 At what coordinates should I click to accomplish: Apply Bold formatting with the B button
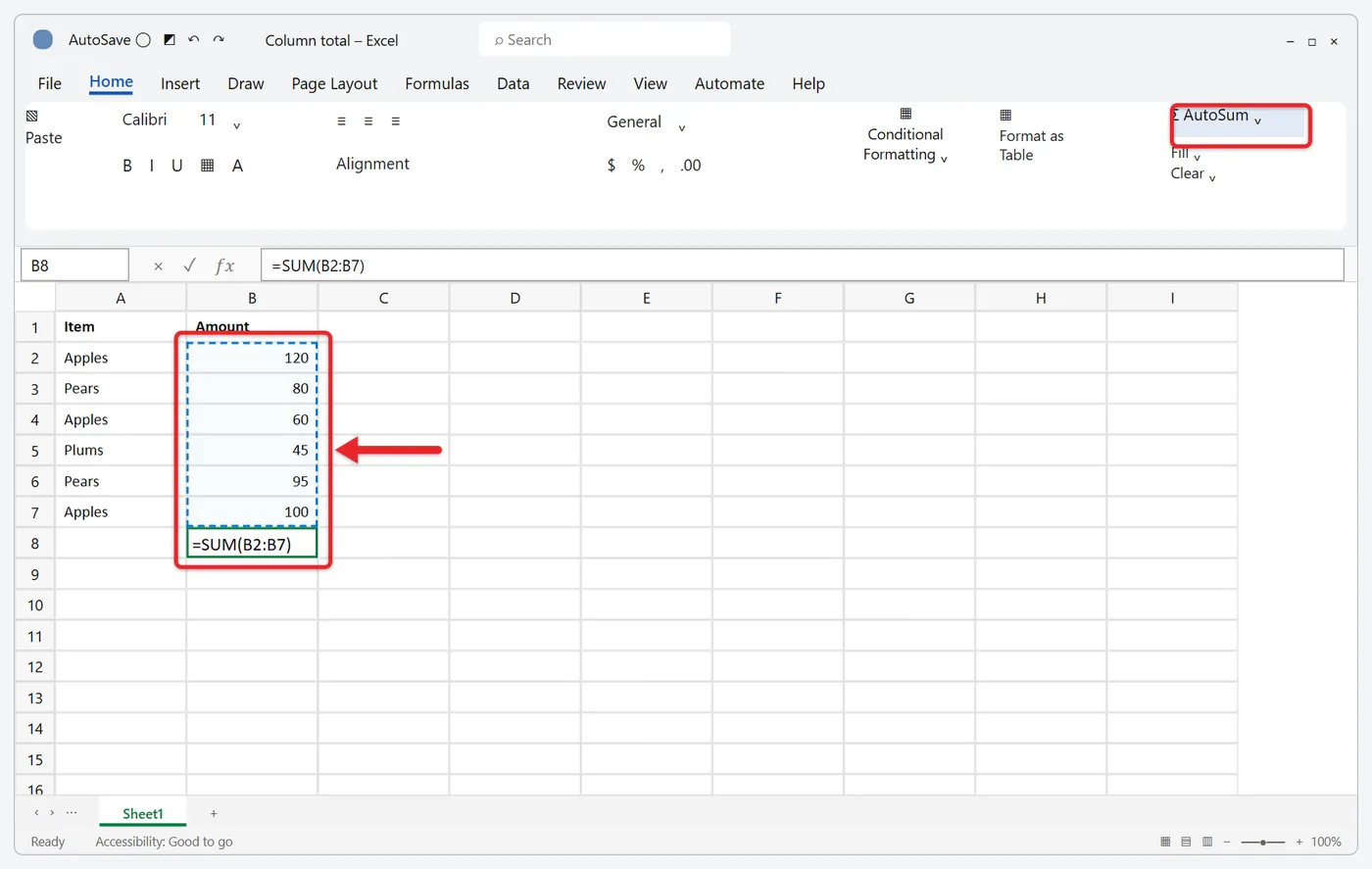tap(127, 166)
